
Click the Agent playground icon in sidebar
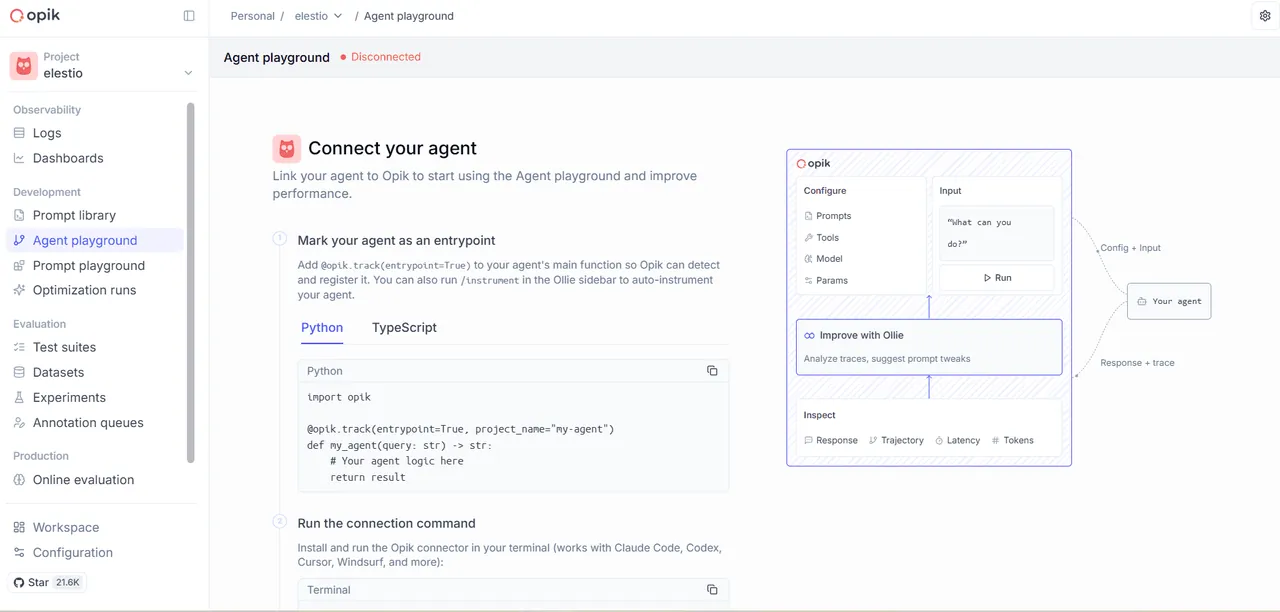click(x=19, y=240)
